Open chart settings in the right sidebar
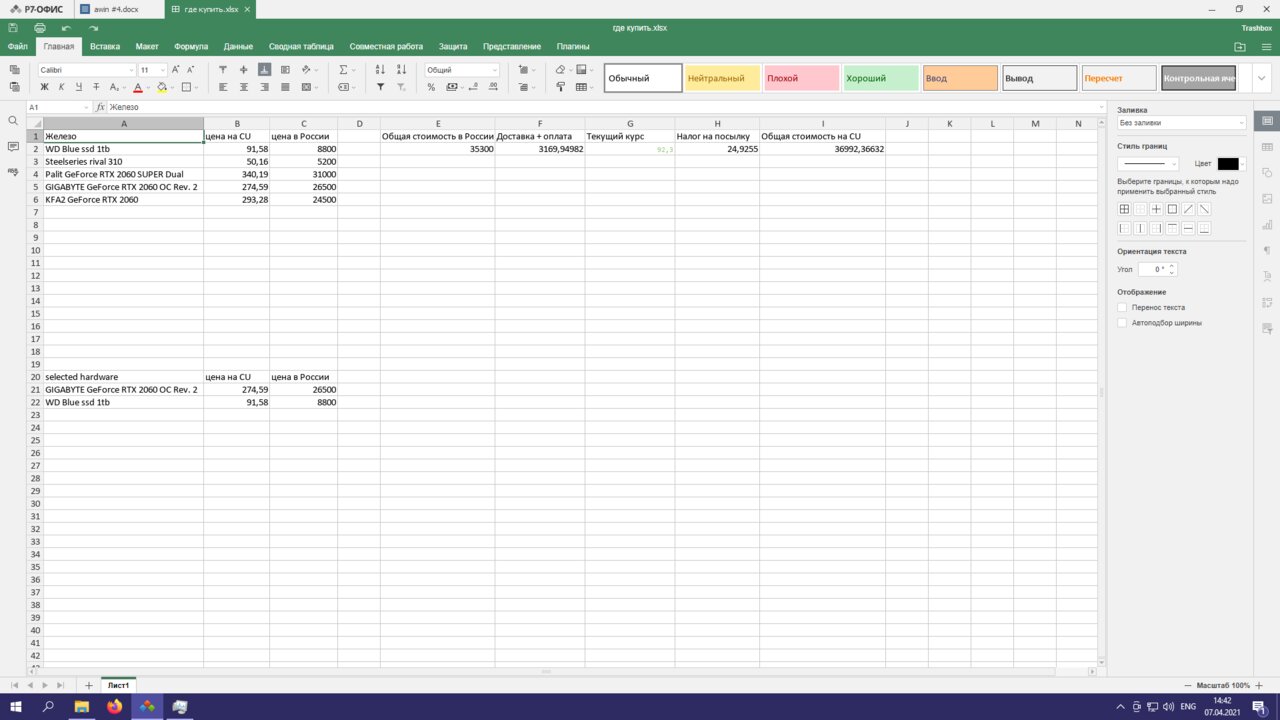The width and height of the screenshot is (1280, 720). (x=1267, y=224)
